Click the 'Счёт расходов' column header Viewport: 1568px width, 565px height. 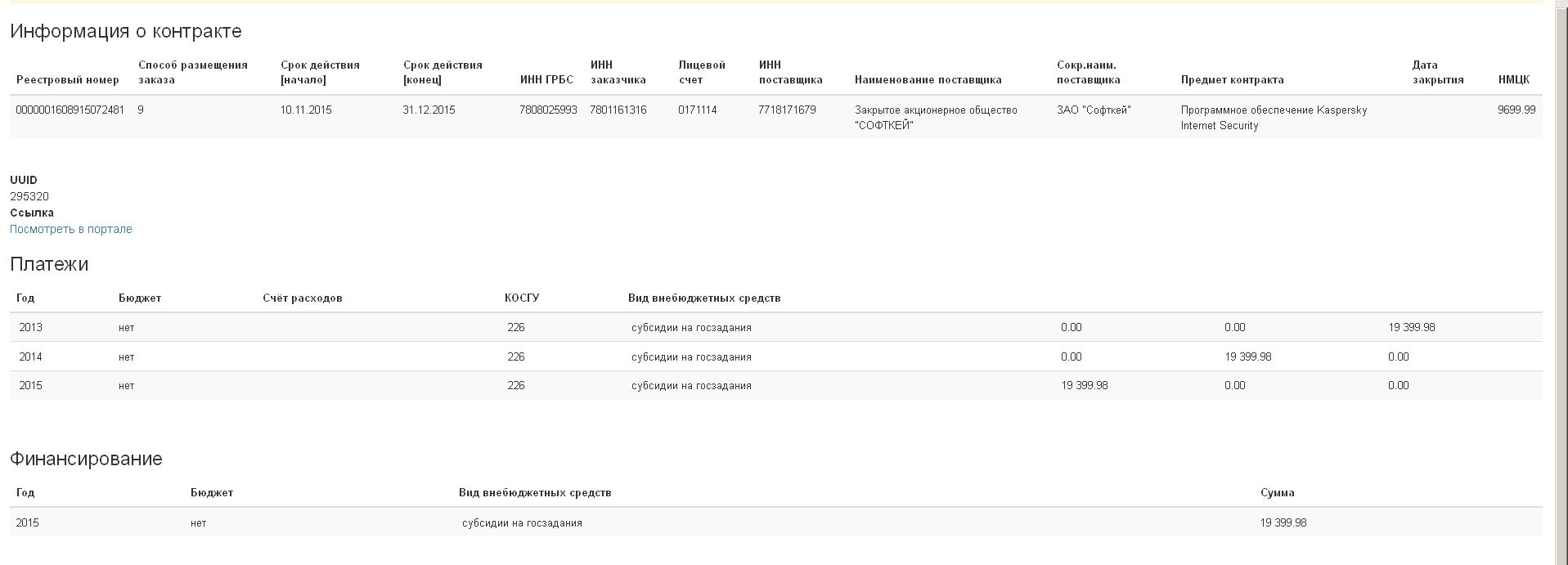pos(303,298)
